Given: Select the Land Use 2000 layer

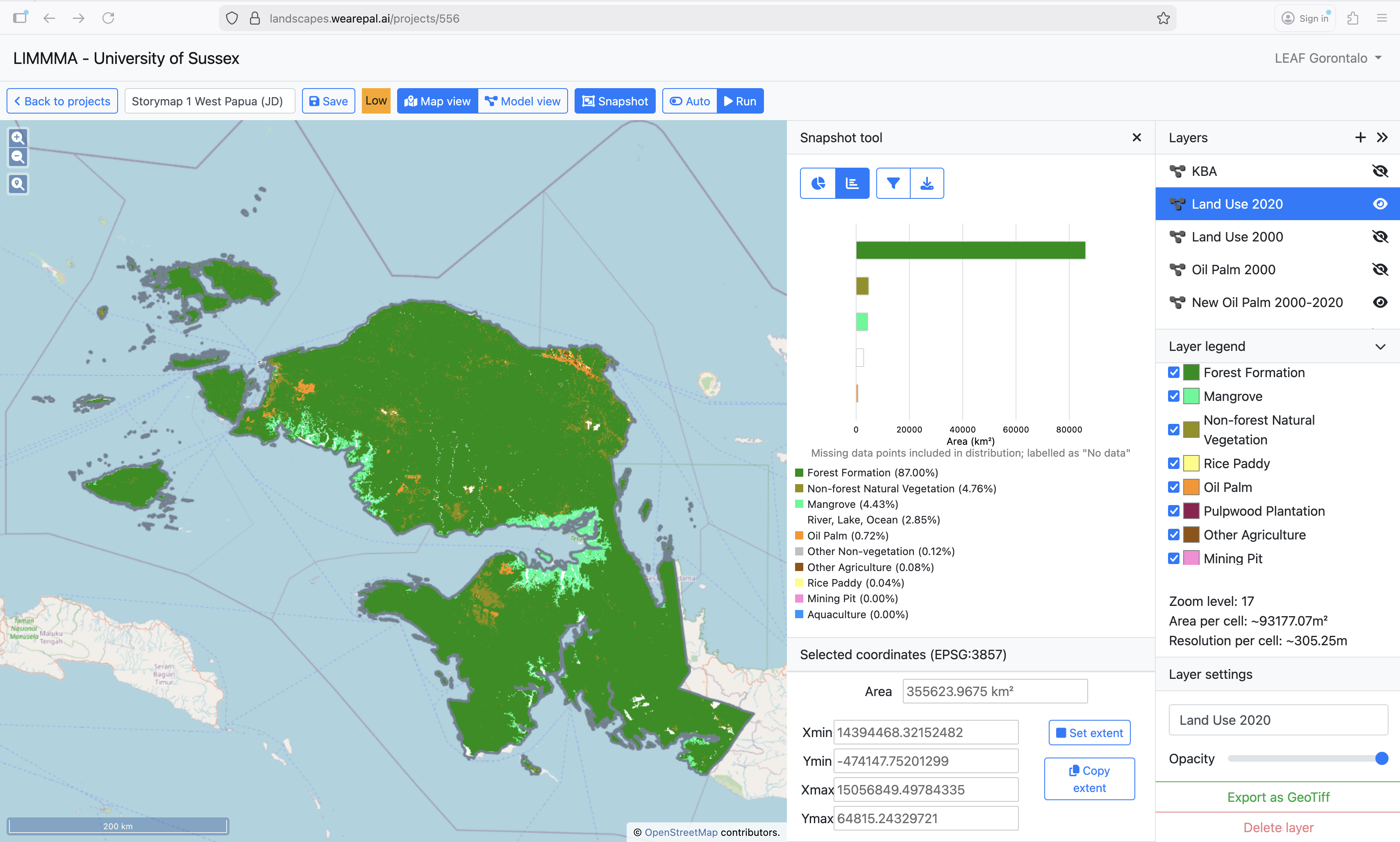Looking at the screenshot, I should click(1236, 237).
